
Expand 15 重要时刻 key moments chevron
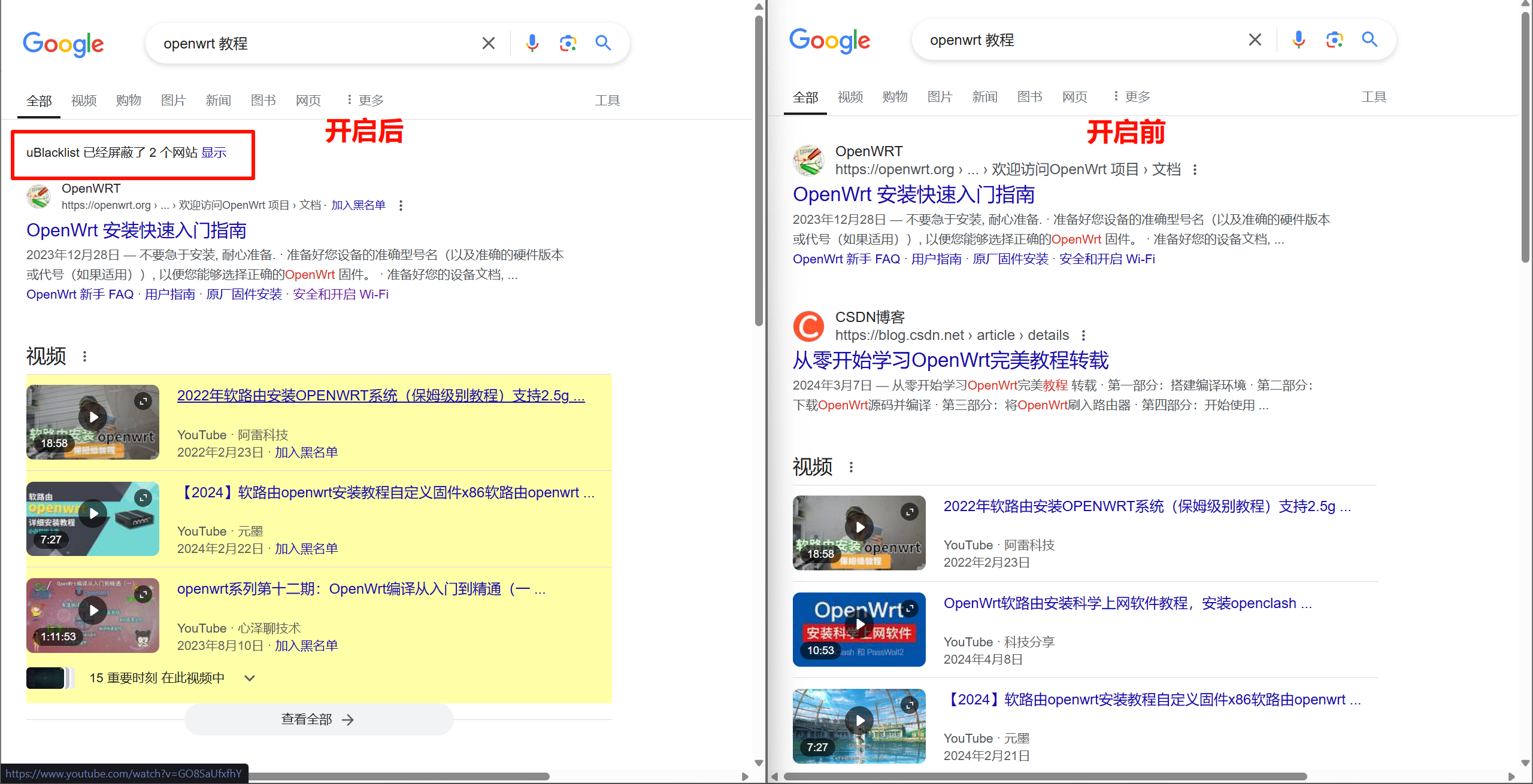coord(250,678)
